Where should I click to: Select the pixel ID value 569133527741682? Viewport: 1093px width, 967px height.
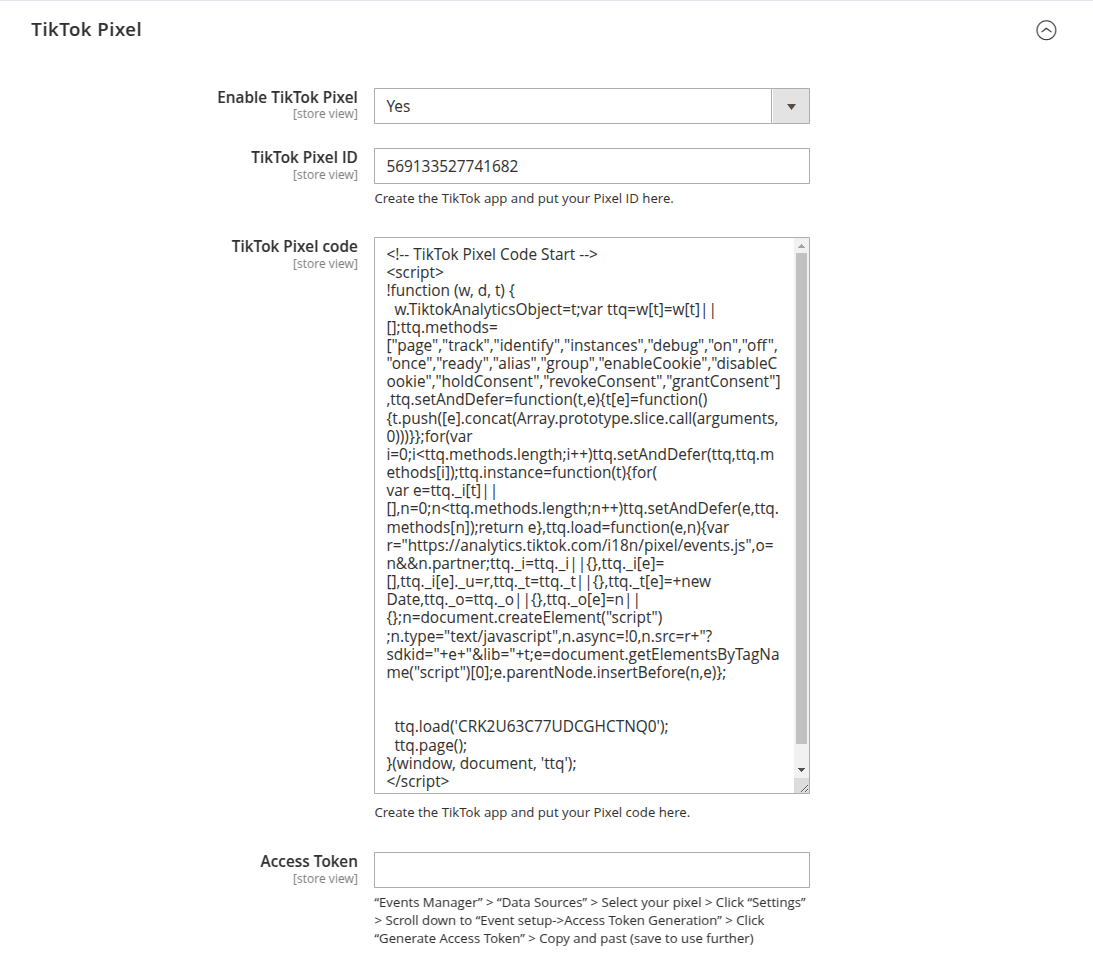450,166
